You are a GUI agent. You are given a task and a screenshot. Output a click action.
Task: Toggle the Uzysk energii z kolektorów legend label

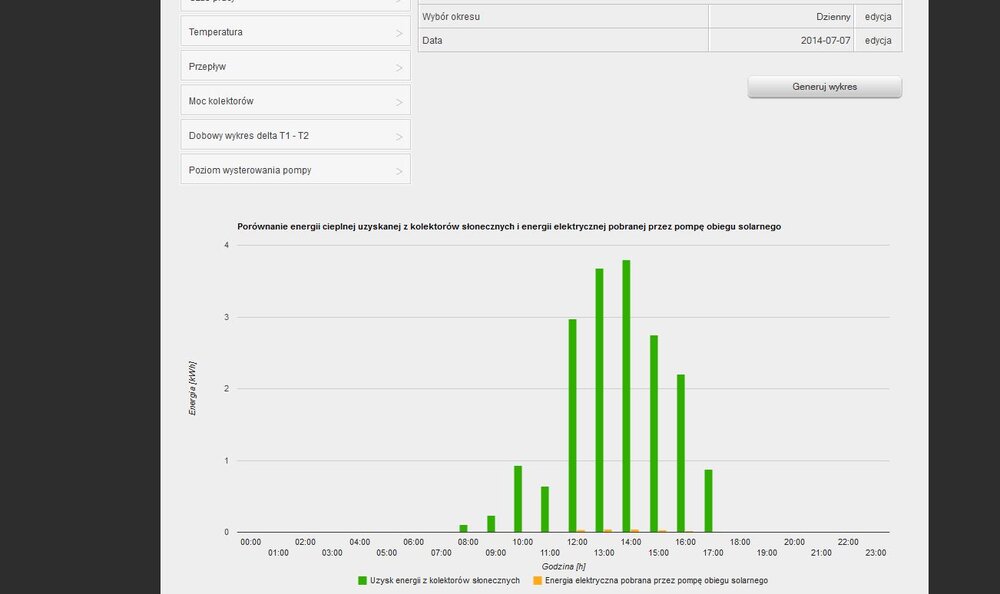point(444,581)
